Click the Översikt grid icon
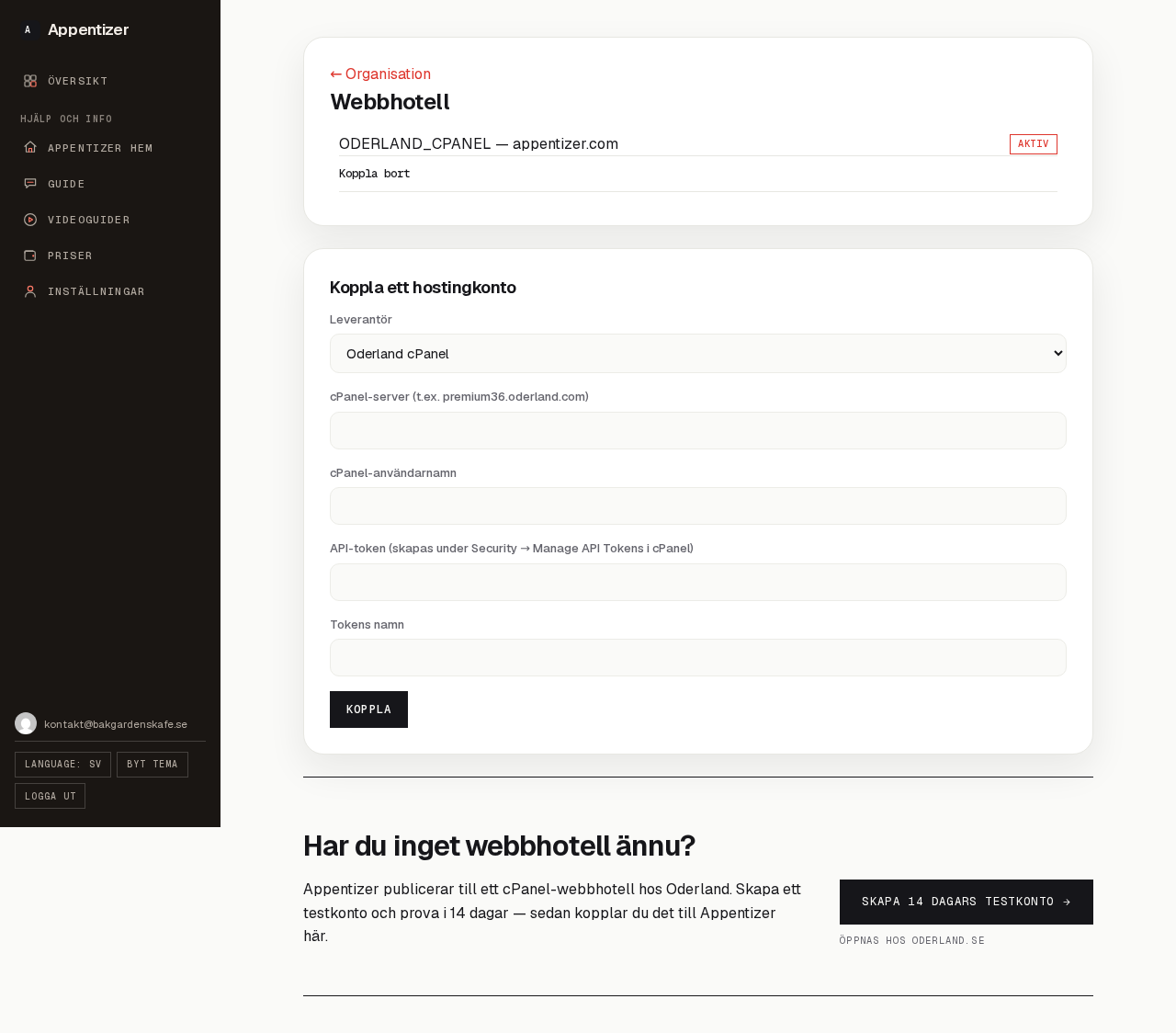This screenshot has height=1033, width=1176. [x=30, y=81]
